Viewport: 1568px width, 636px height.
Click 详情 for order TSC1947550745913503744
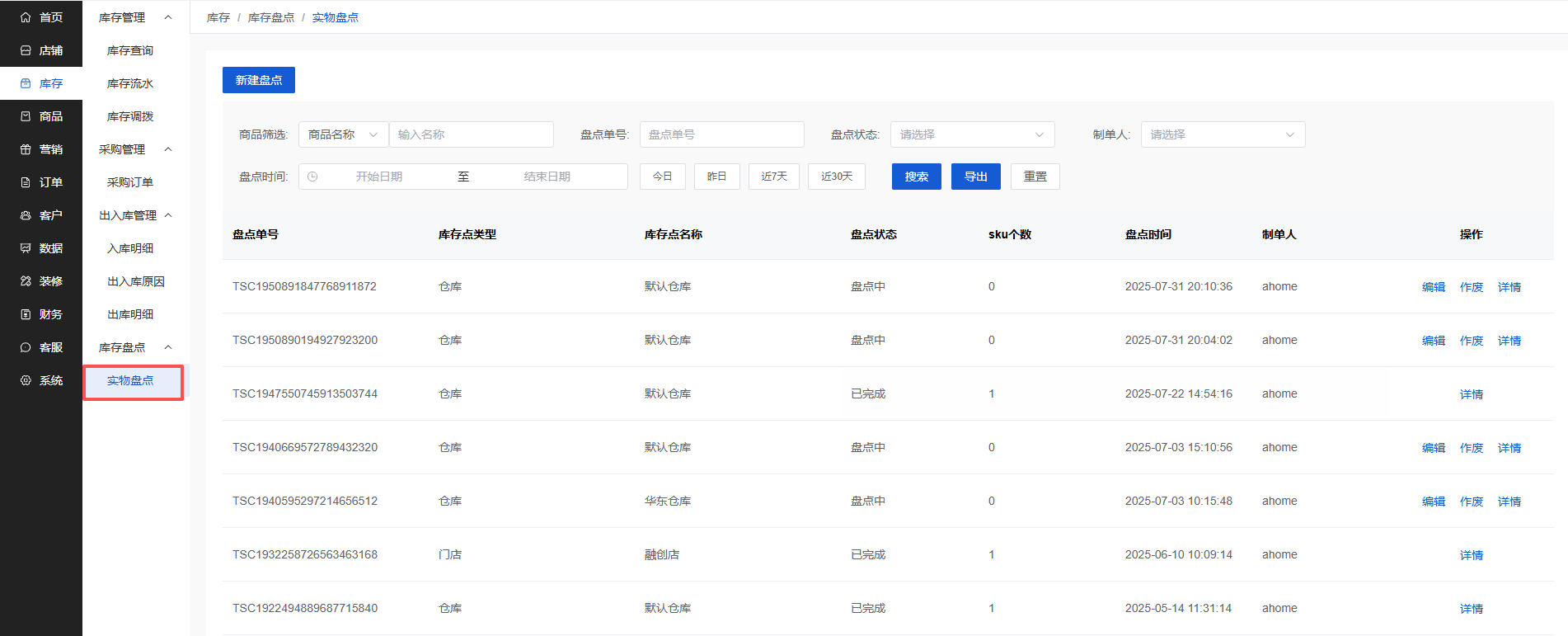point(1472,394)
